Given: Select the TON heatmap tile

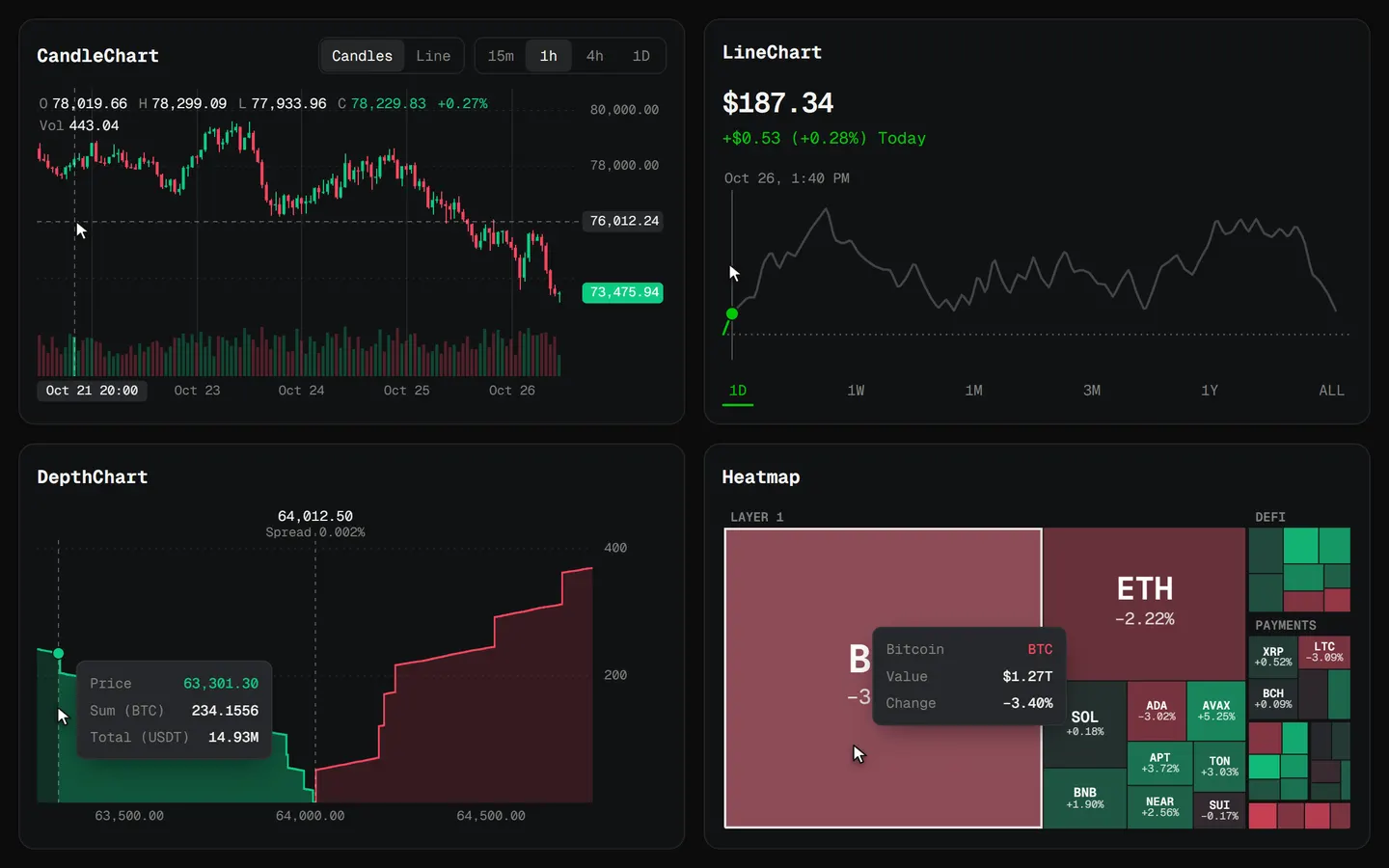Looking at the screenshot, I should coord(1219,767).
